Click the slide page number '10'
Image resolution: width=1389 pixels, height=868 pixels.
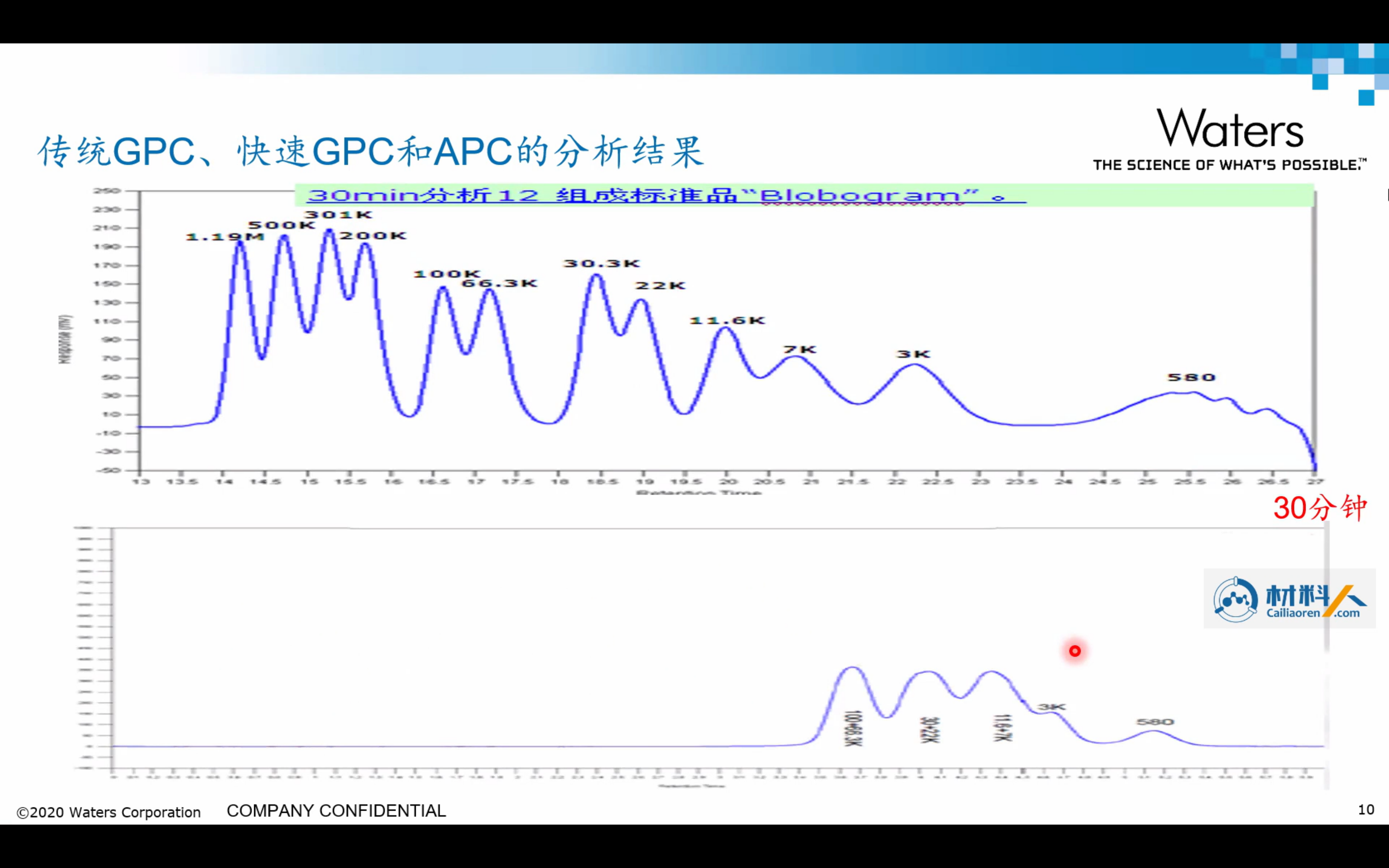tap(1366, 810)
